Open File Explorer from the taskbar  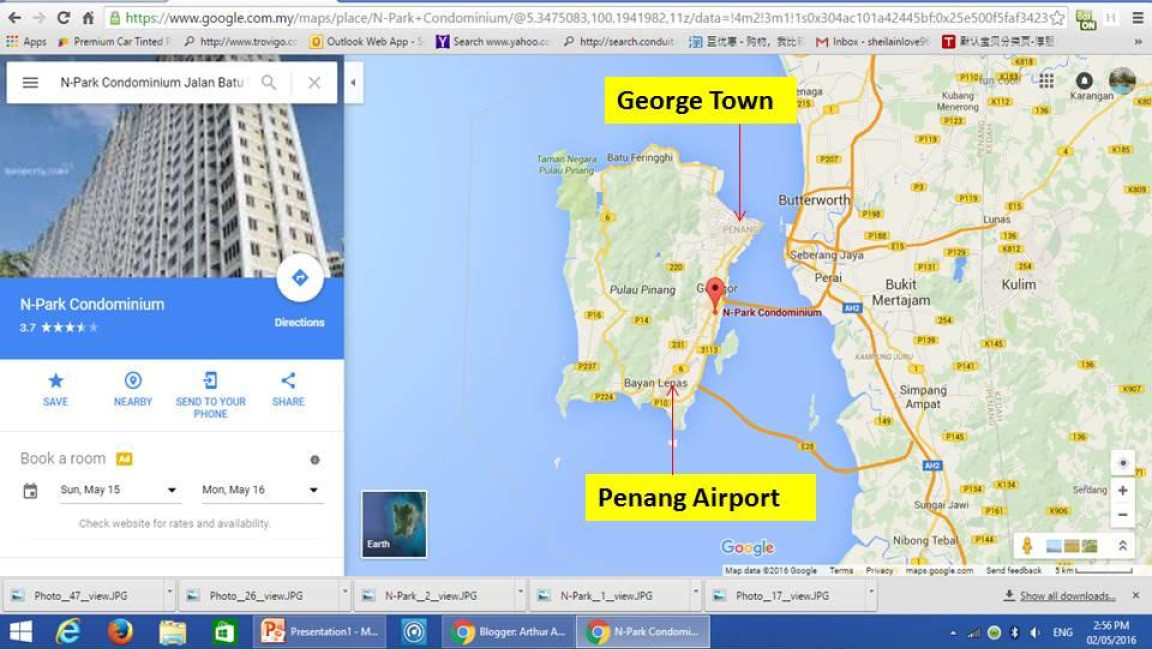(173, 632)
